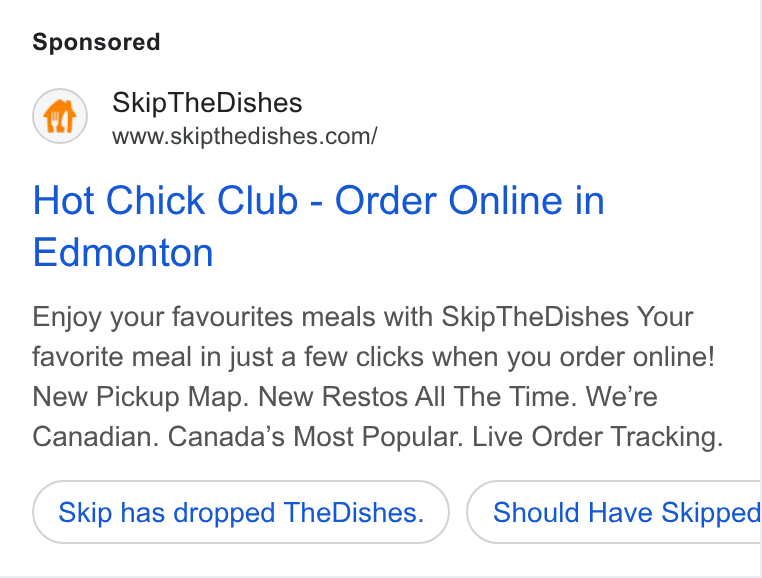This screenshot has height=578, width=762.
Task: Click the orange SkipTheDishes house logo
Action: (x=60, y=116)
